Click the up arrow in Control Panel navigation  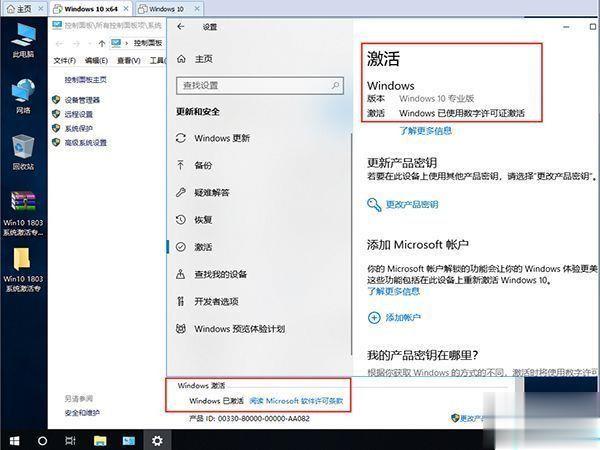[102, 43]
